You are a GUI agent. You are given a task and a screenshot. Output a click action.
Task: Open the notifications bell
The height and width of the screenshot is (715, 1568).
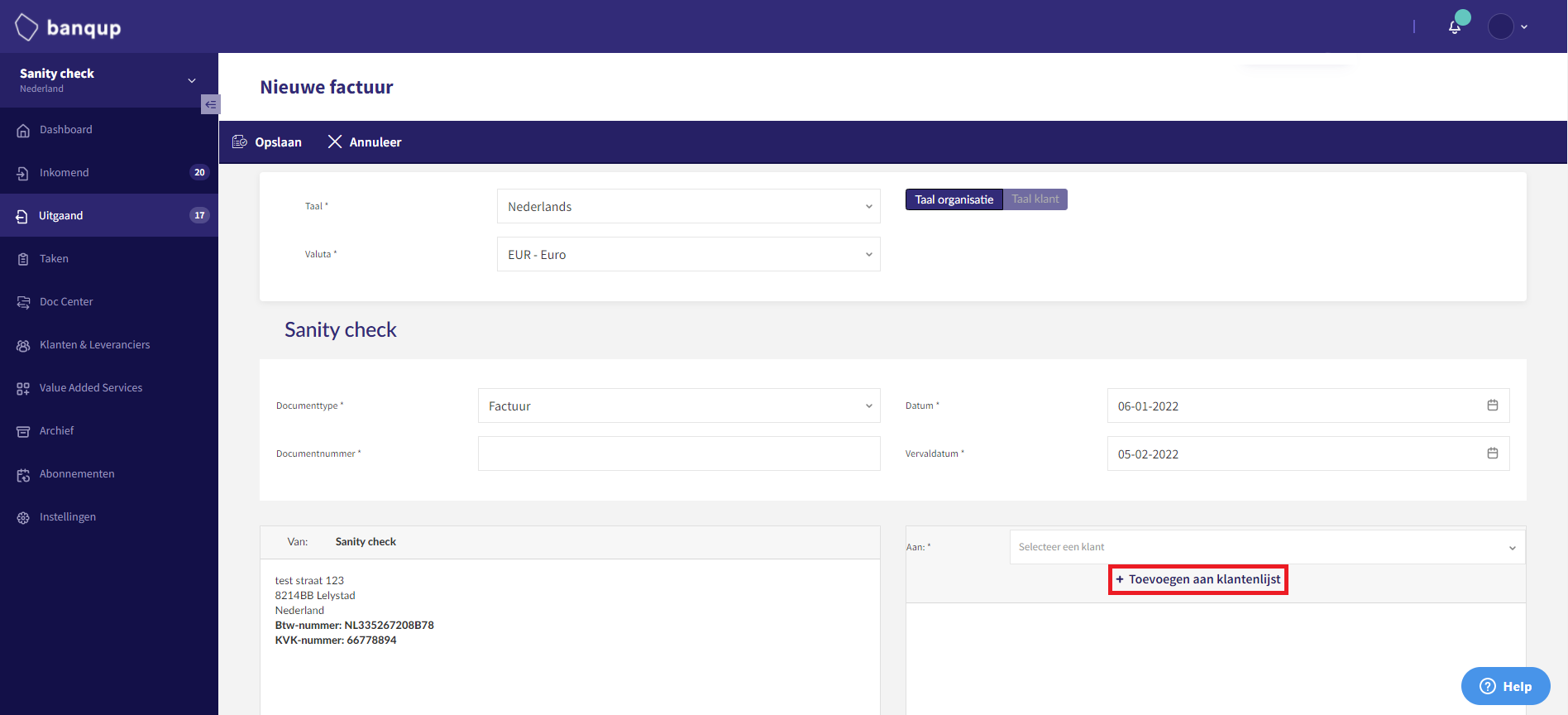click(1455, 27)
